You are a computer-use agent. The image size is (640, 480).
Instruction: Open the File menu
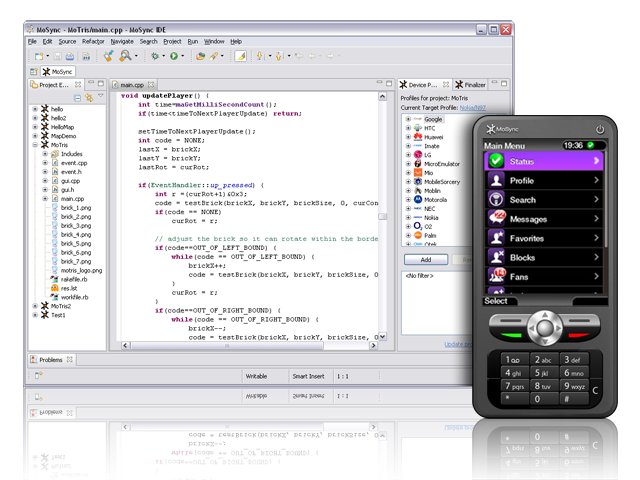click(x=32, y=42)
